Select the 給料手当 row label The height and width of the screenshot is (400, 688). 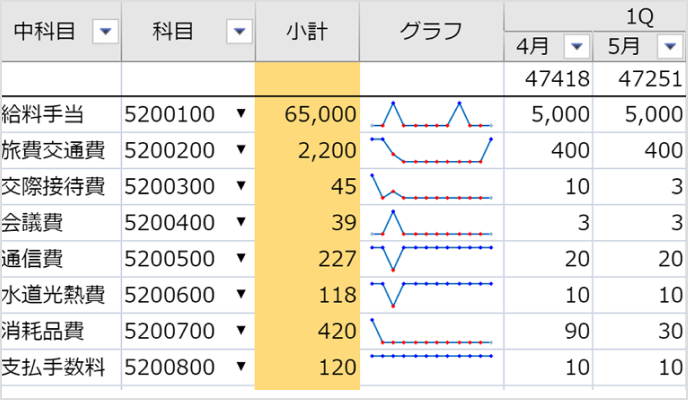pos(42,114)
